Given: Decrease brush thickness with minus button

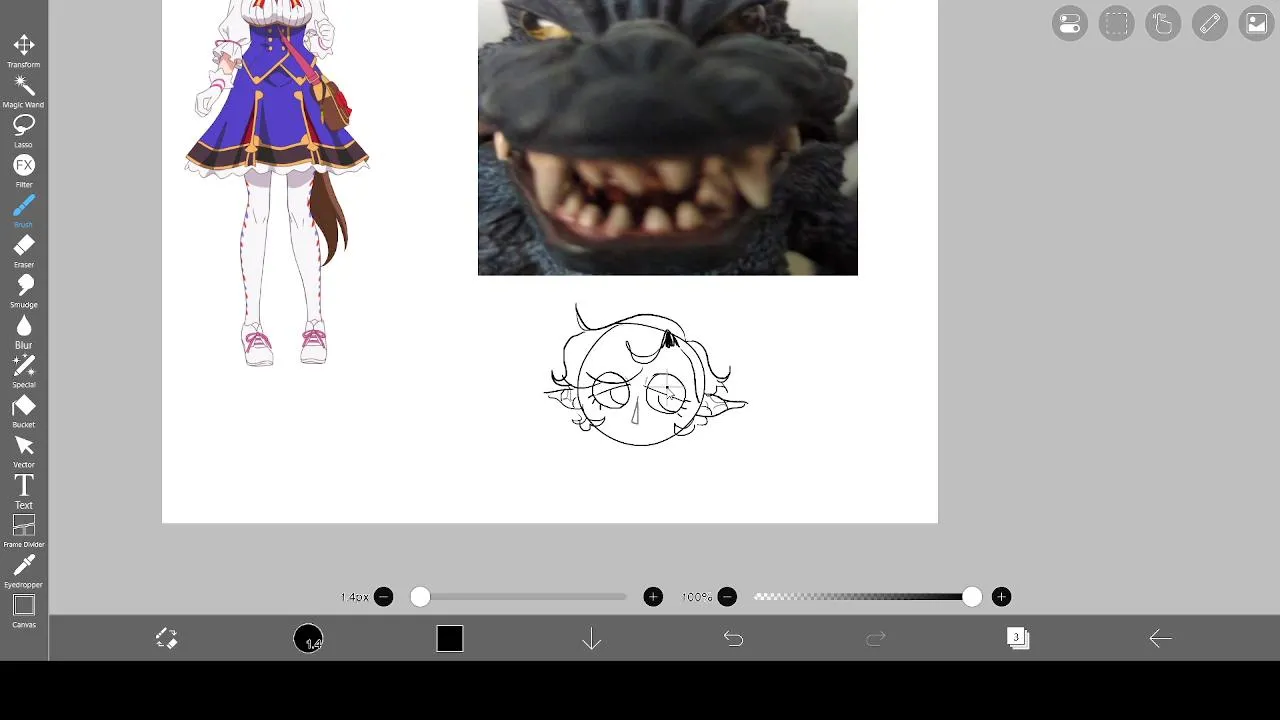Looking at the screenshot, I should [383, 597].
